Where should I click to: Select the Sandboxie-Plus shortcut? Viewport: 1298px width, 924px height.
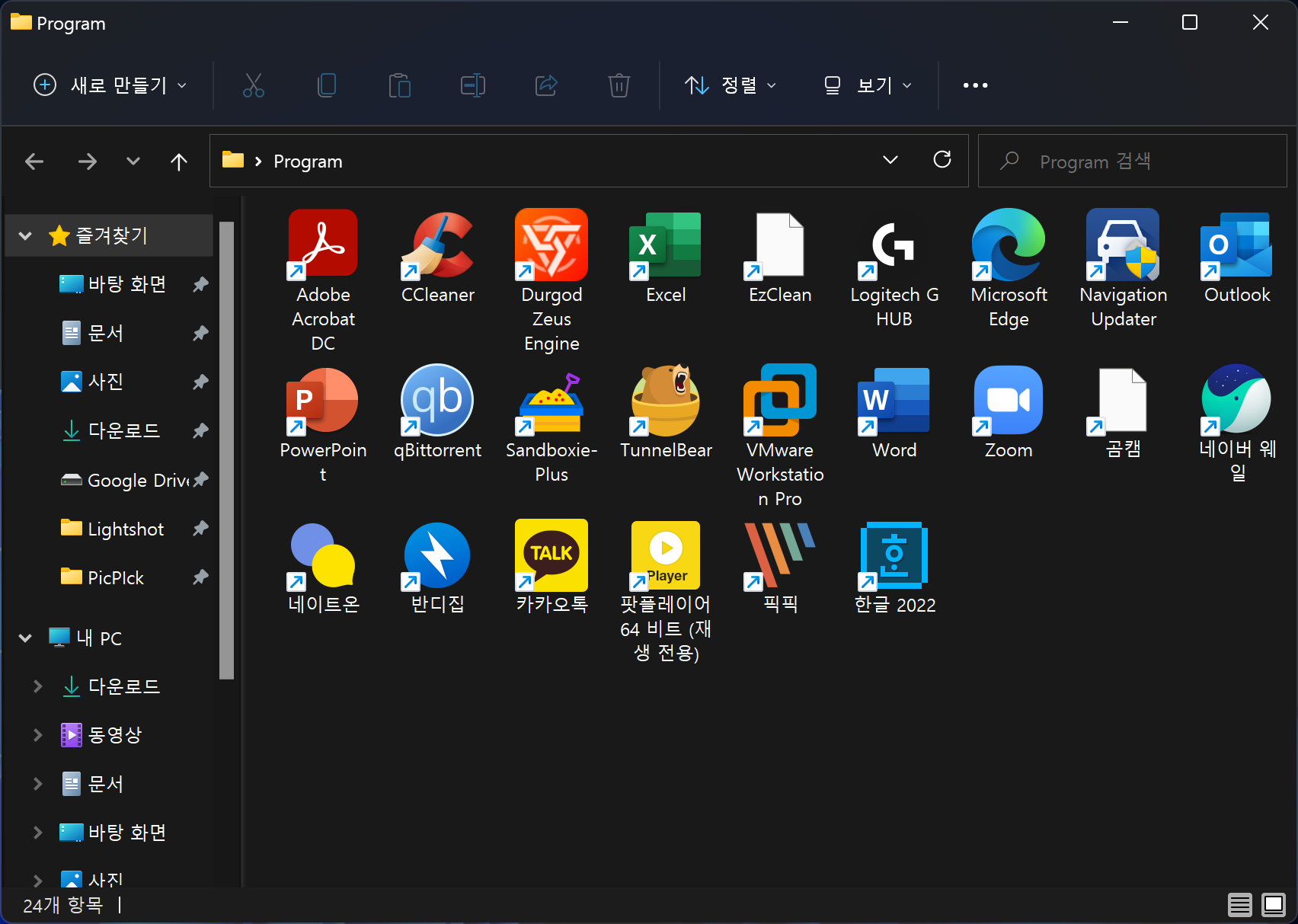click(551, 401)
